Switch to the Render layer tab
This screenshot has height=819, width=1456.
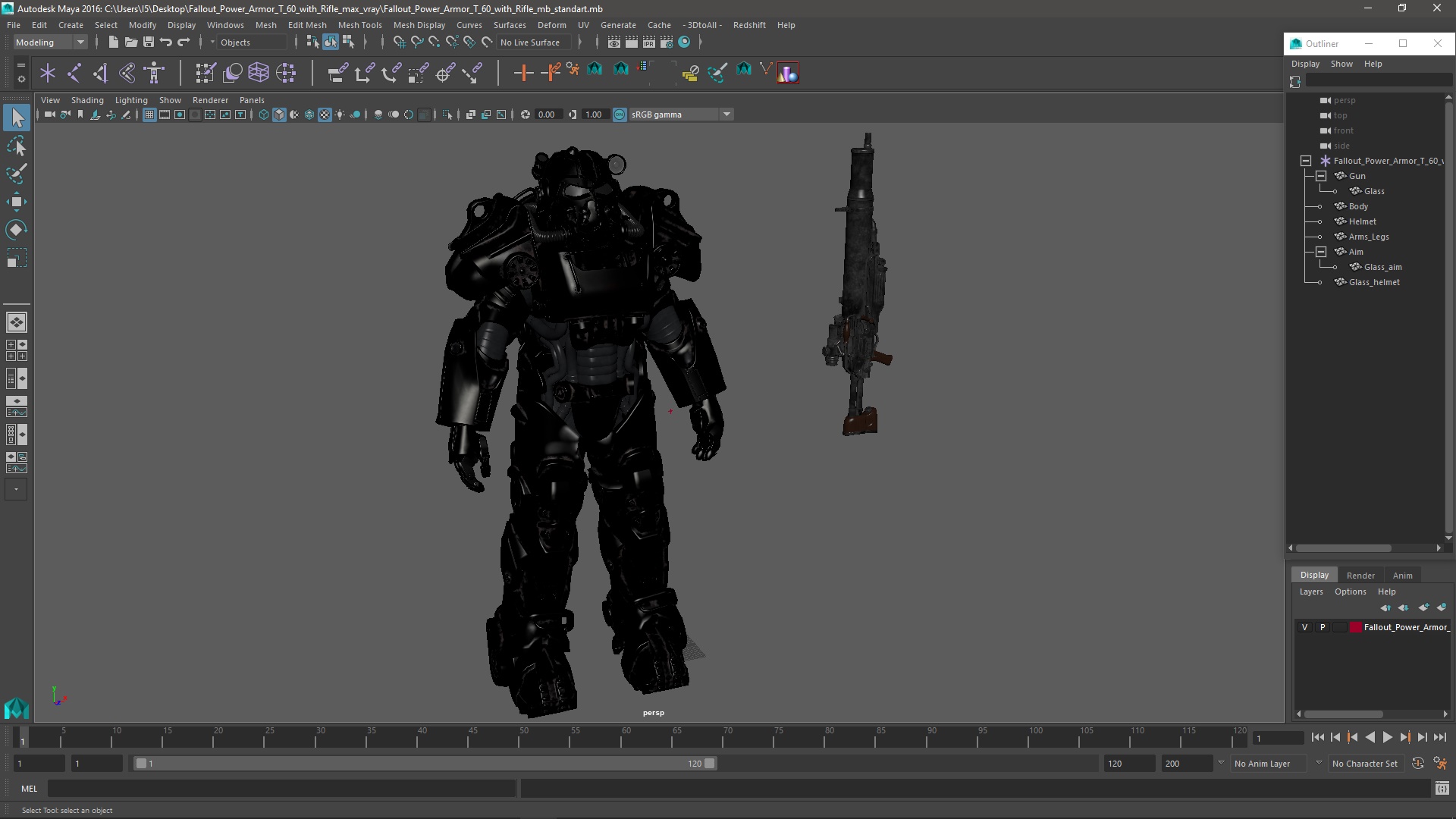(x=1360, y=576)
